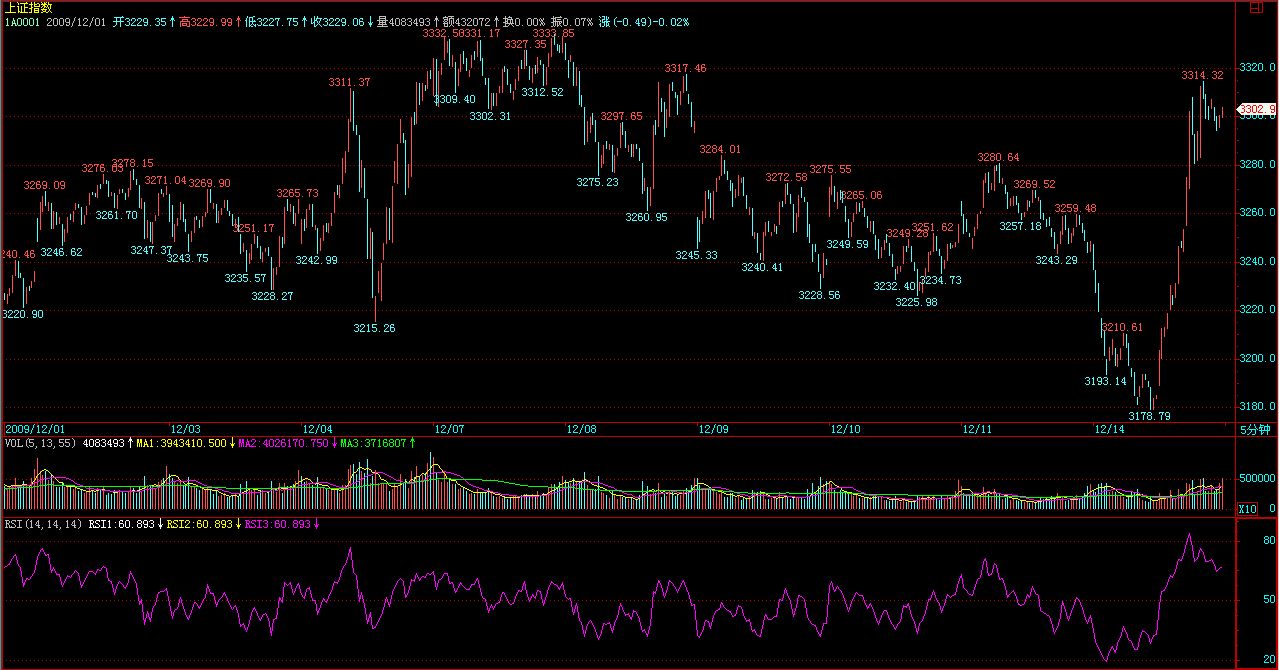Click the high label 3311.37
This screenshot has height=670, width=1279.
350,82
